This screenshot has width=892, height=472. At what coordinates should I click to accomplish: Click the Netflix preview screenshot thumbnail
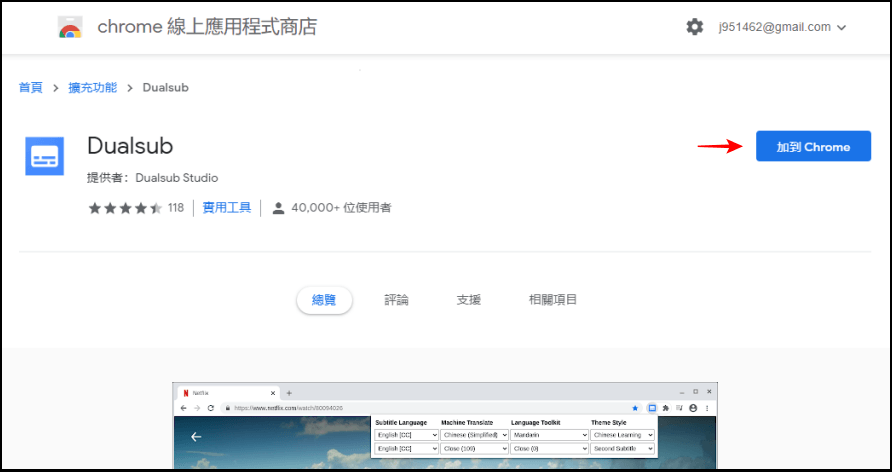click(445, 425)
